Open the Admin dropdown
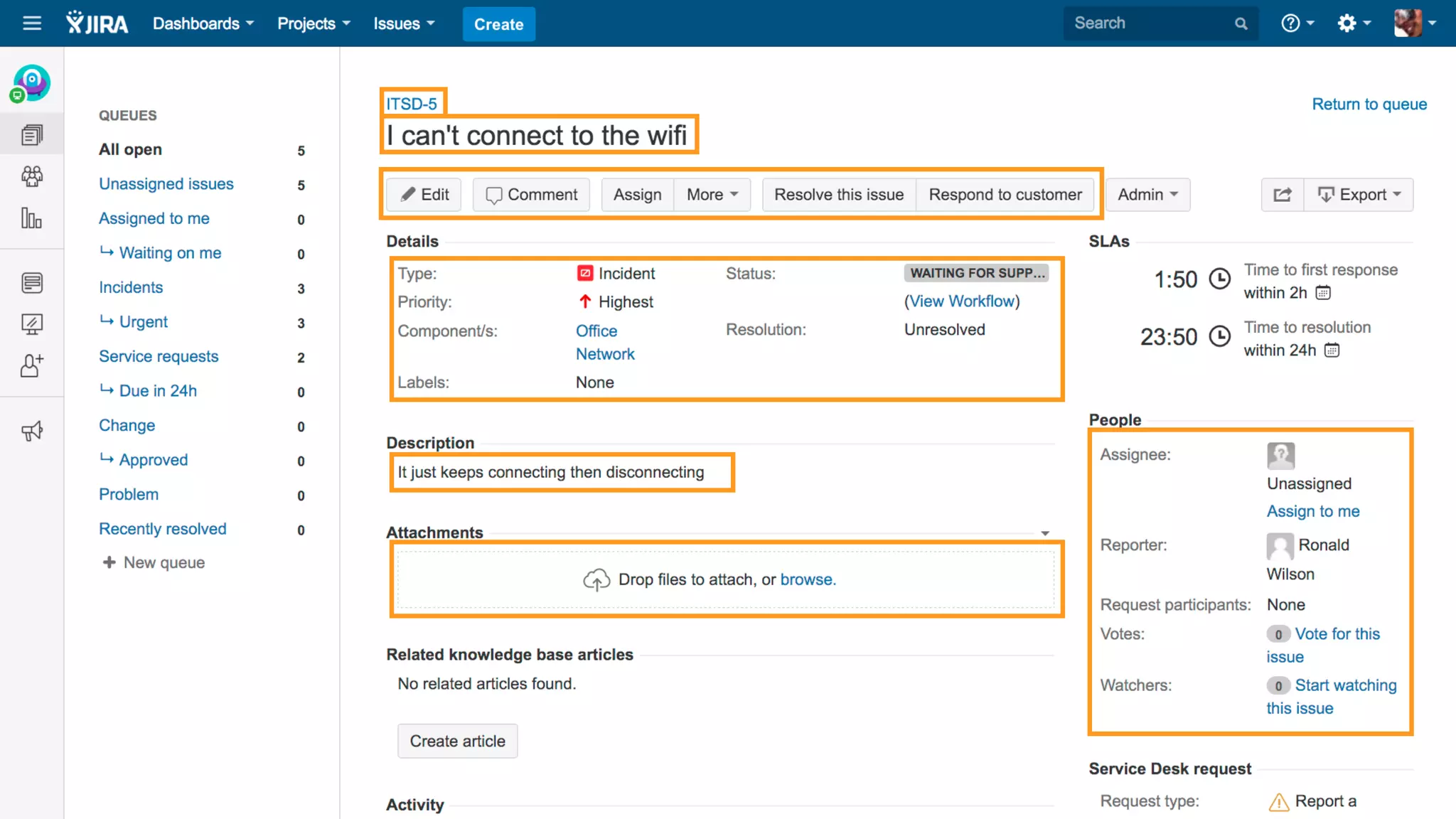This screenshot has height=819, width=1456. tap(1147, 195)
